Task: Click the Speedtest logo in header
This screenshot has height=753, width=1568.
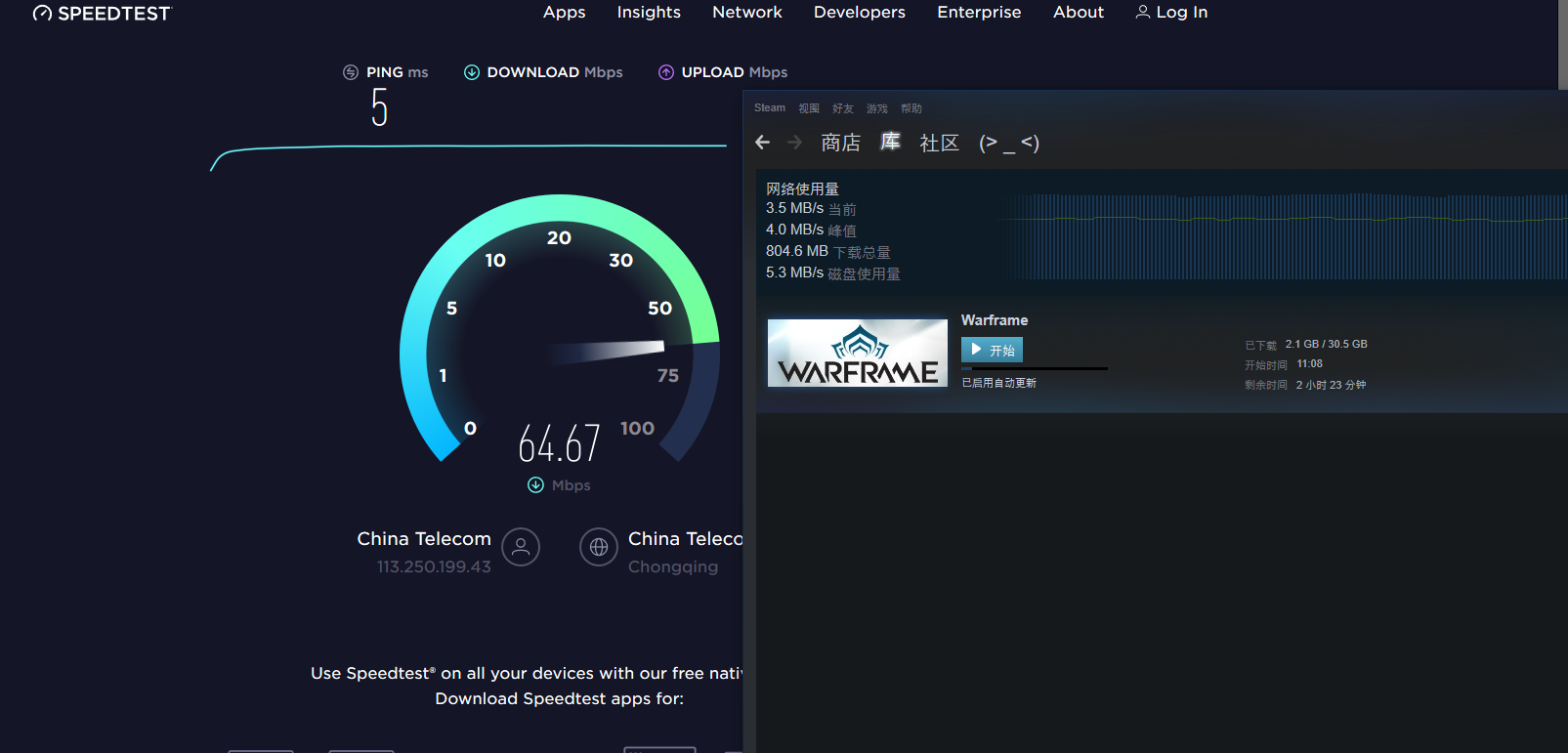Action: 102,13
